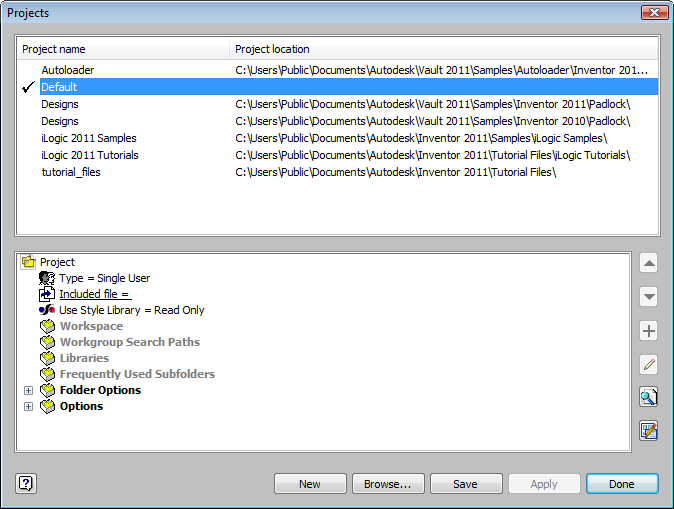Select the Default project row

[x=349, y=87]
